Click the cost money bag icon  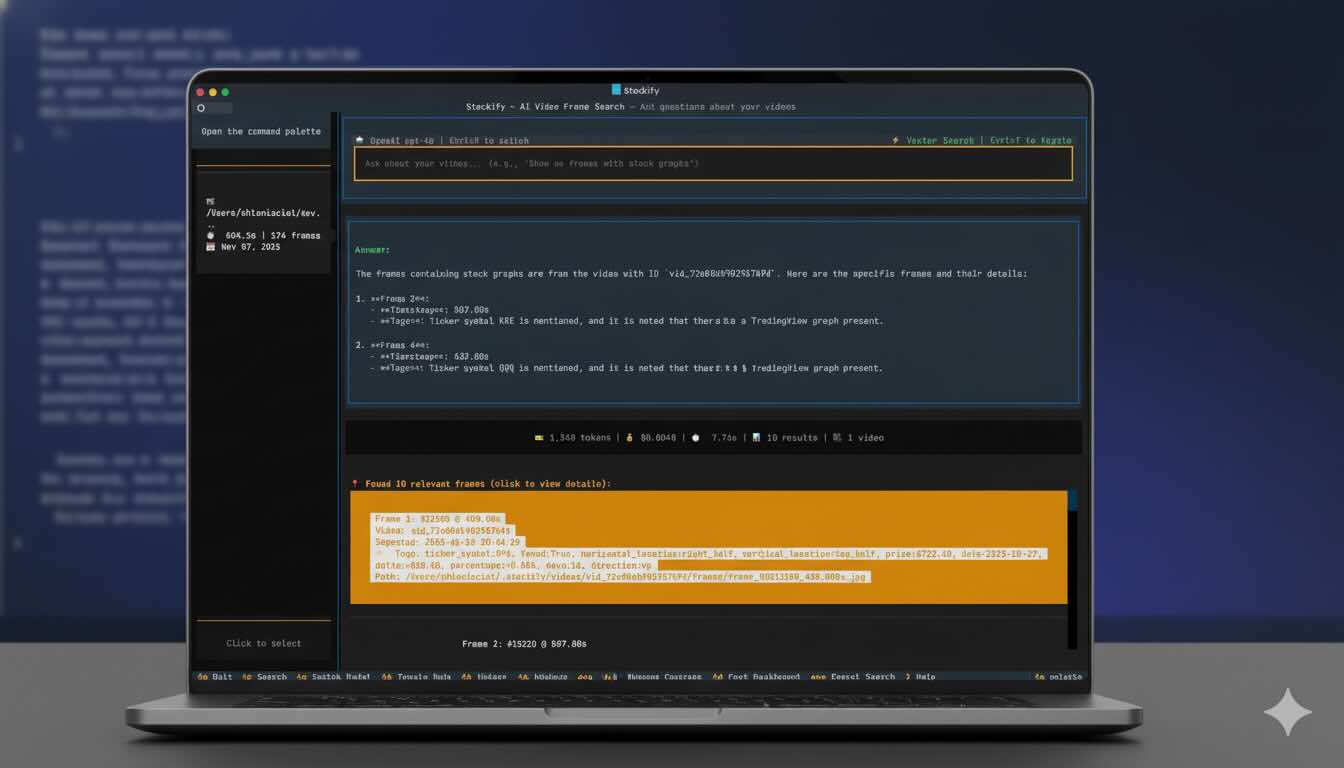coord(629,438)
